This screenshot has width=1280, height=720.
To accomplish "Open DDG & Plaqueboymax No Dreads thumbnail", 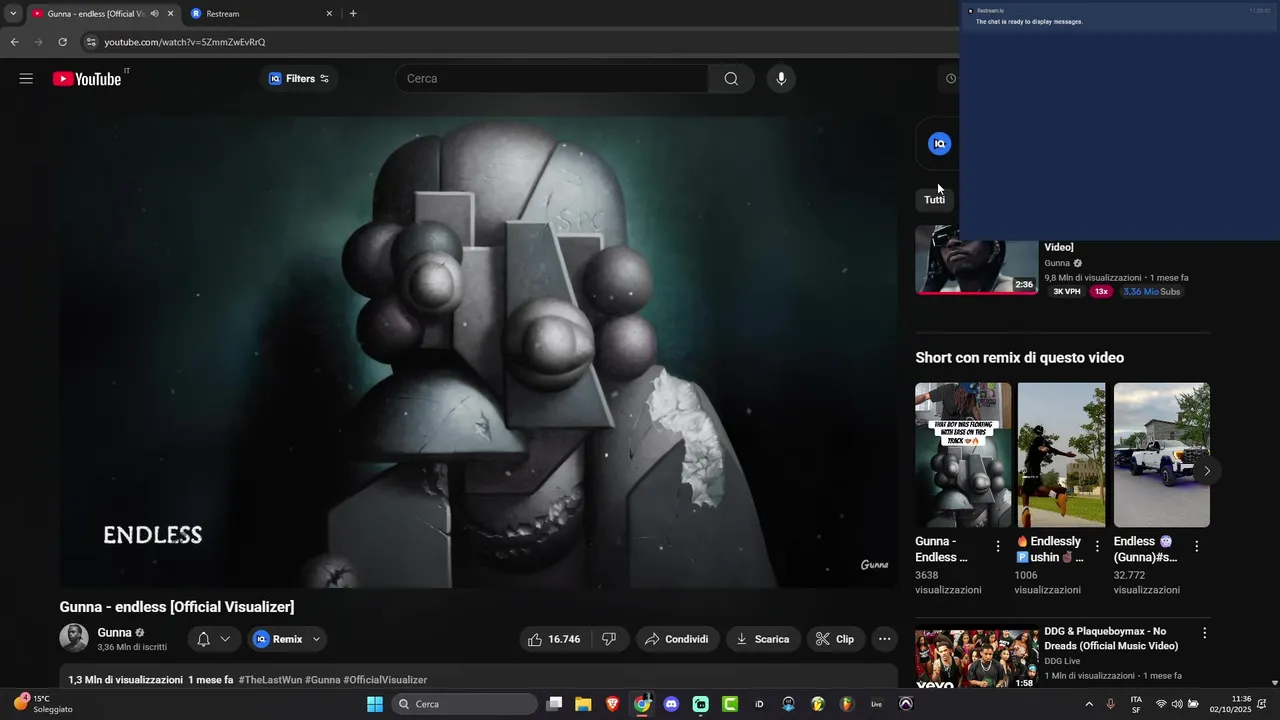I will (977, 658).
